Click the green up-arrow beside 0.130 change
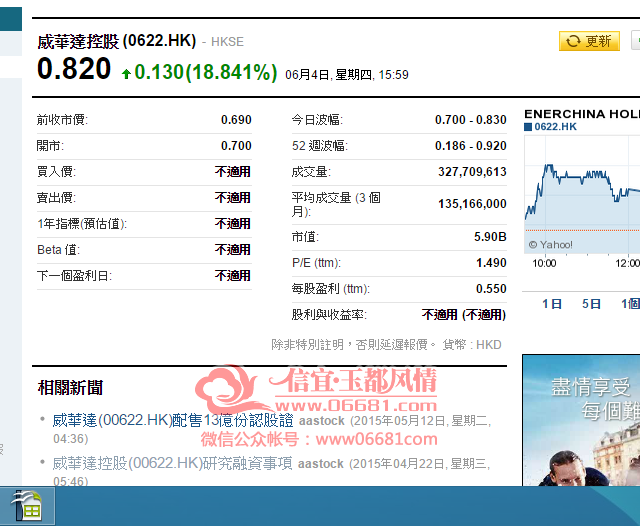The height and width of the screenshot is (526, 640). pyautogui.click(x=126, y=73)
